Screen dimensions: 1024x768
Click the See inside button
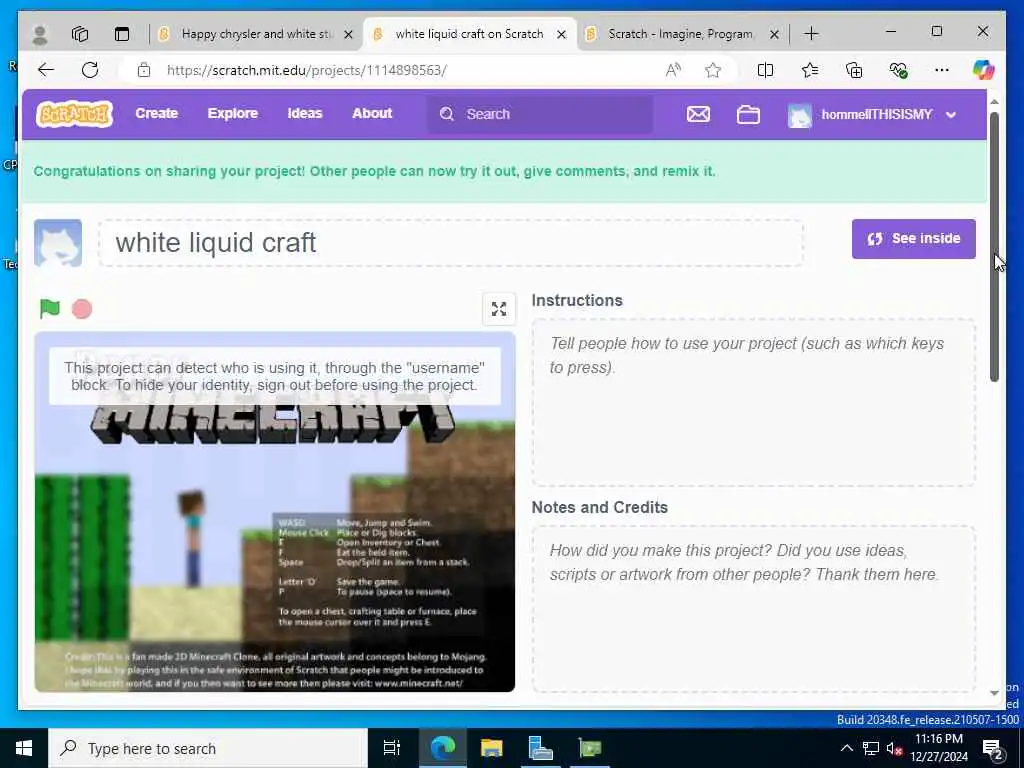click(914, 239)
